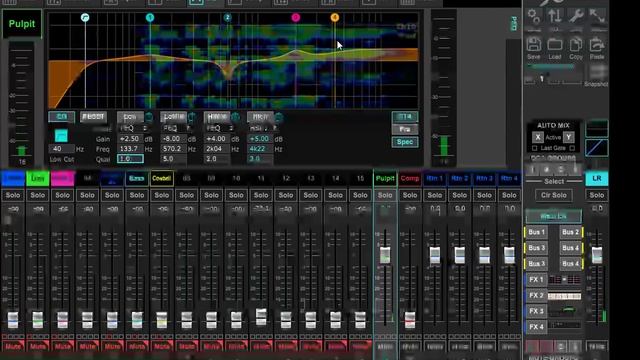Click the High band gain field +5.00
640x360 pixels.
[260, 139]
